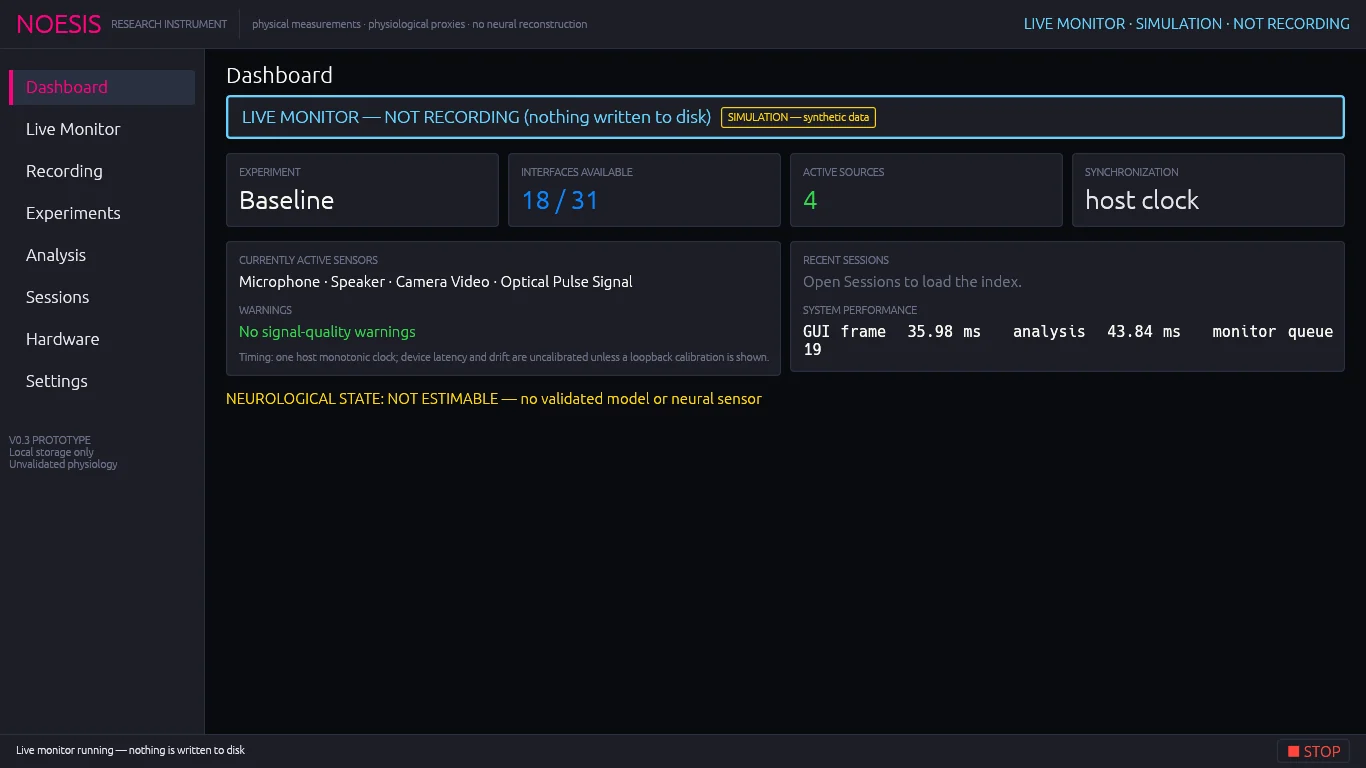Click the timing calibration note text
The width and height of the screenshot is (1366, 768).
click(504, 357)
